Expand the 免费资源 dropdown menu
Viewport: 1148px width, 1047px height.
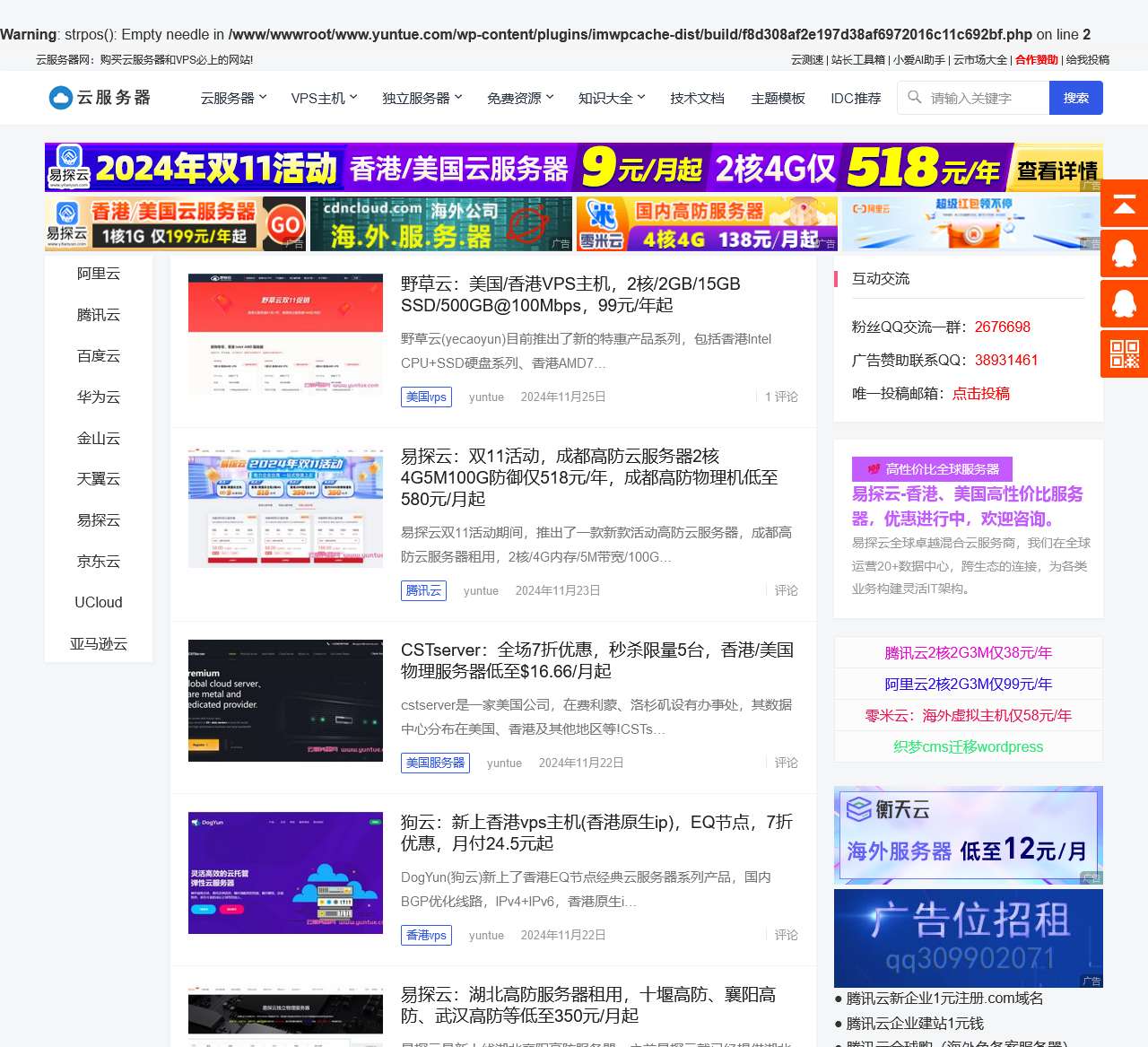tap(520, 98)
